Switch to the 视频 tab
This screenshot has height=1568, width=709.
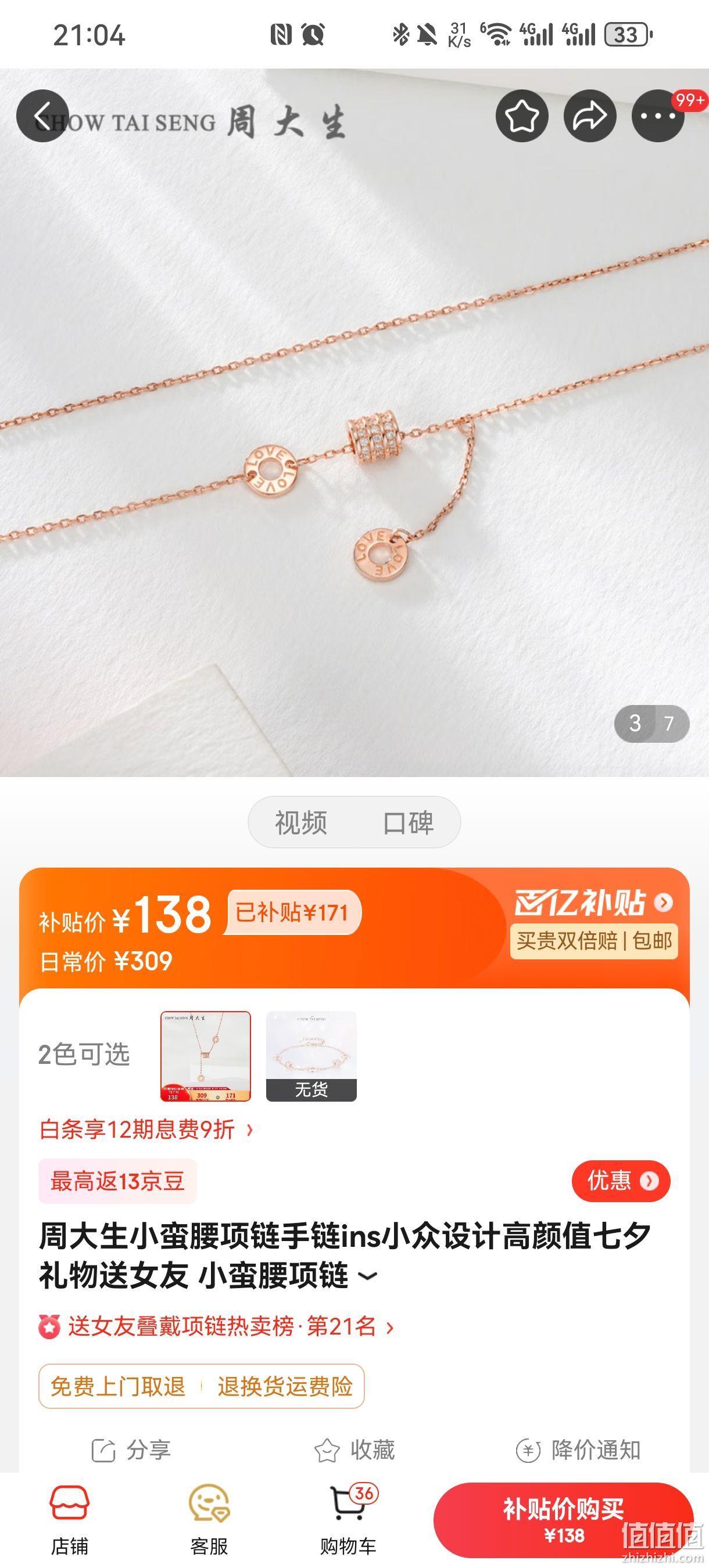click(x=301, y=822)
